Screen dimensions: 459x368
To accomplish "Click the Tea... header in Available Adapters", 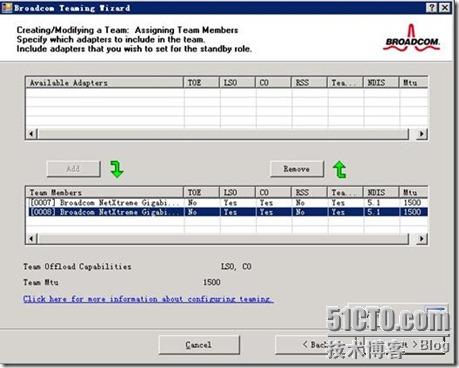I will (345, 83).
